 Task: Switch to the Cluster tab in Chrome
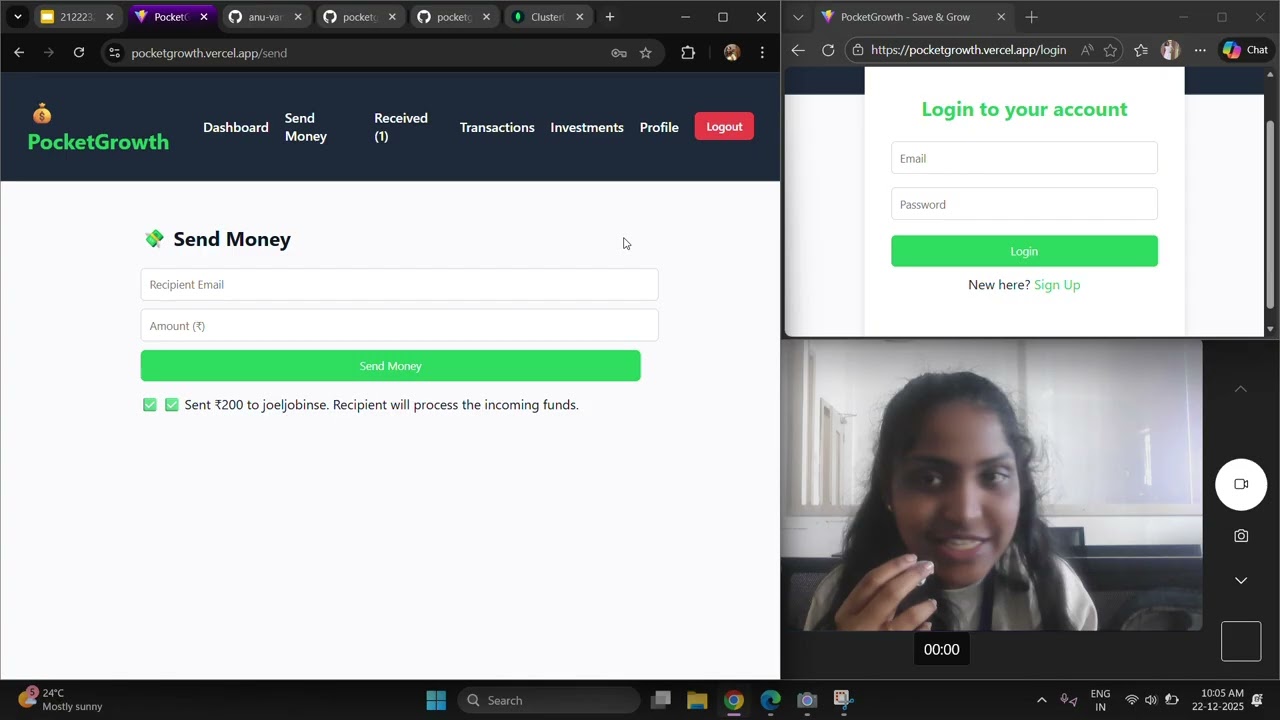[547, 17]
